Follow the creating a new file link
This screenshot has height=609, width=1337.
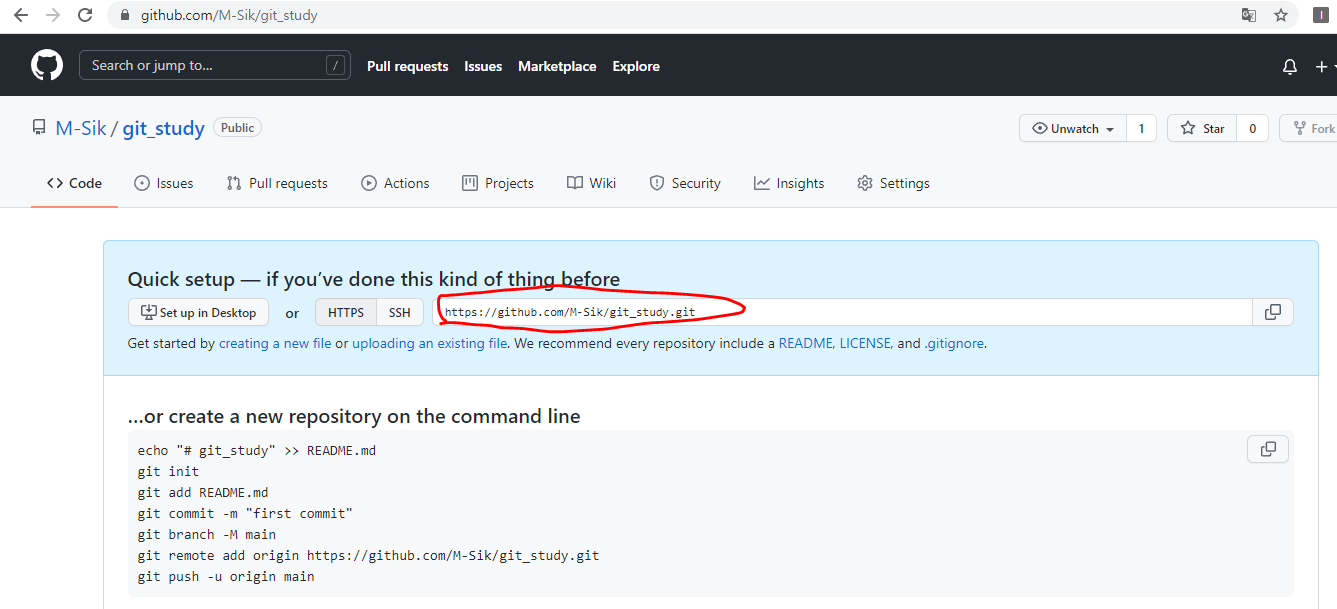click(275, 343)
